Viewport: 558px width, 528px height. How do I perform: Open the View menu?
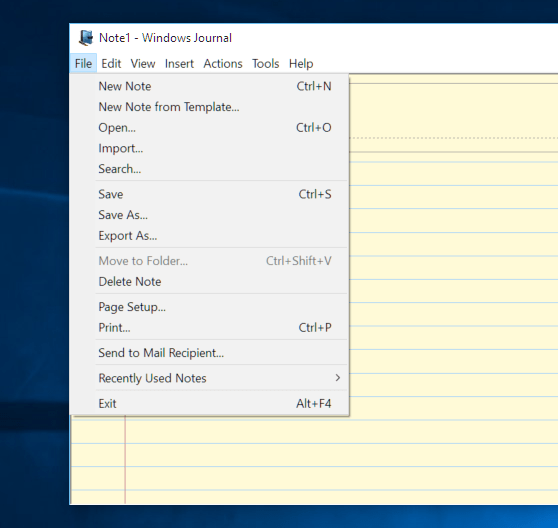point(143,64)
